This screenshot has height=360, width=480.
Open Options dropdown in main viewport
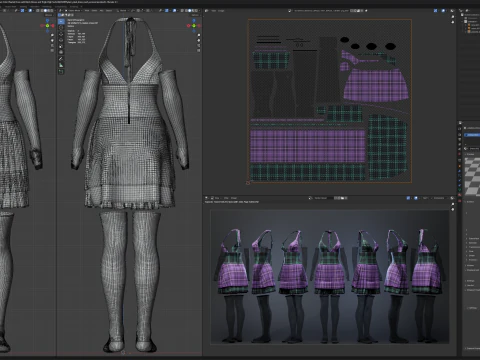[195, 15]
